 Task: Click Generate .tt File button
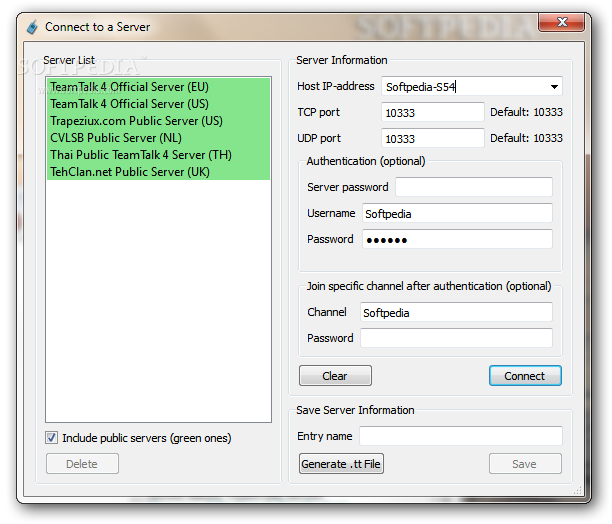[x=341, y=464]
